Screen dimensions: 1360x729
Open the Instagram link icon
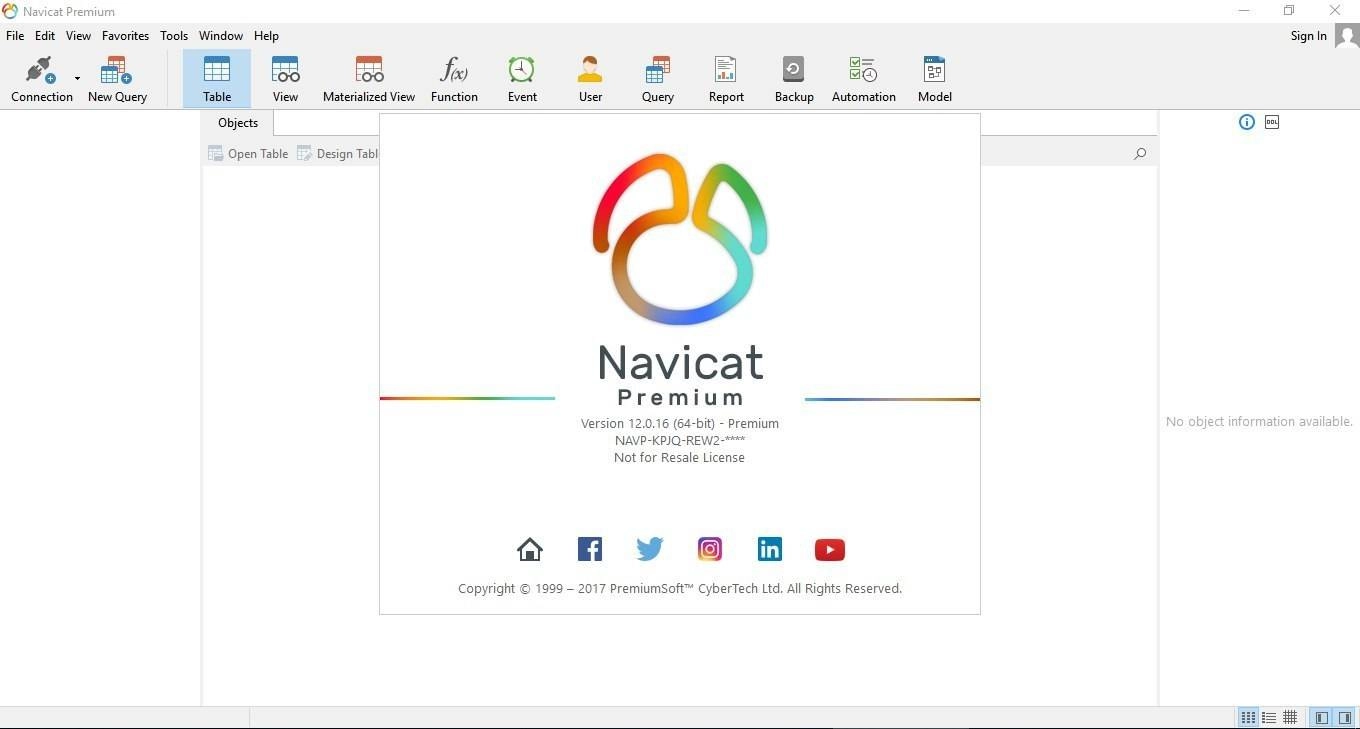(710, 549)
